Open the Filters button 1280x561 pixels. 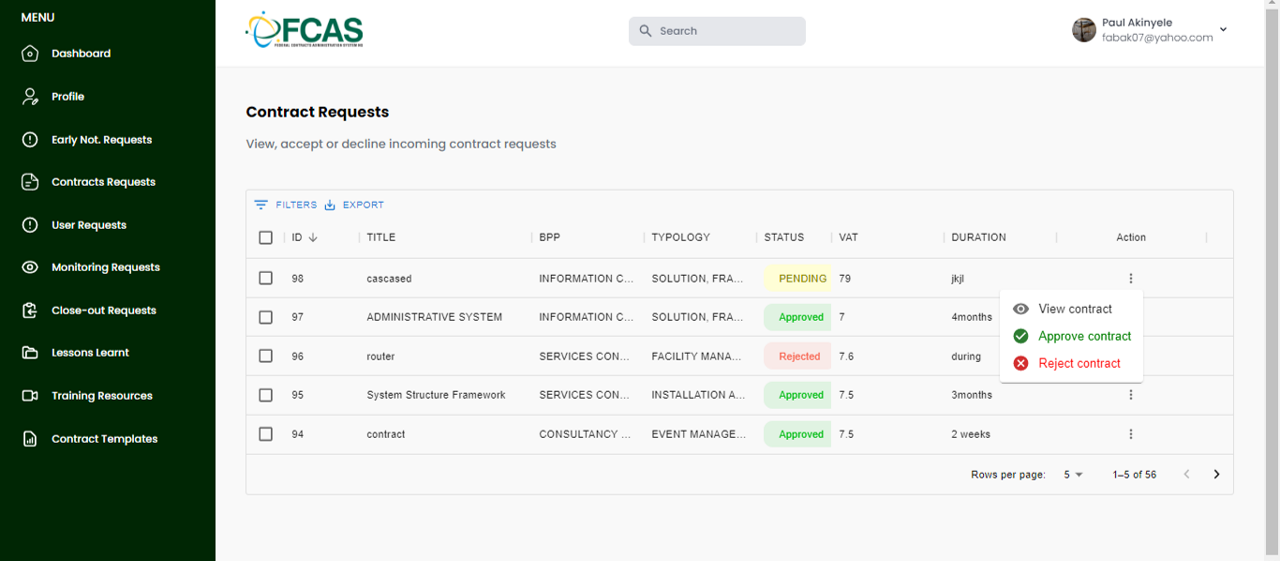(286, 205)
